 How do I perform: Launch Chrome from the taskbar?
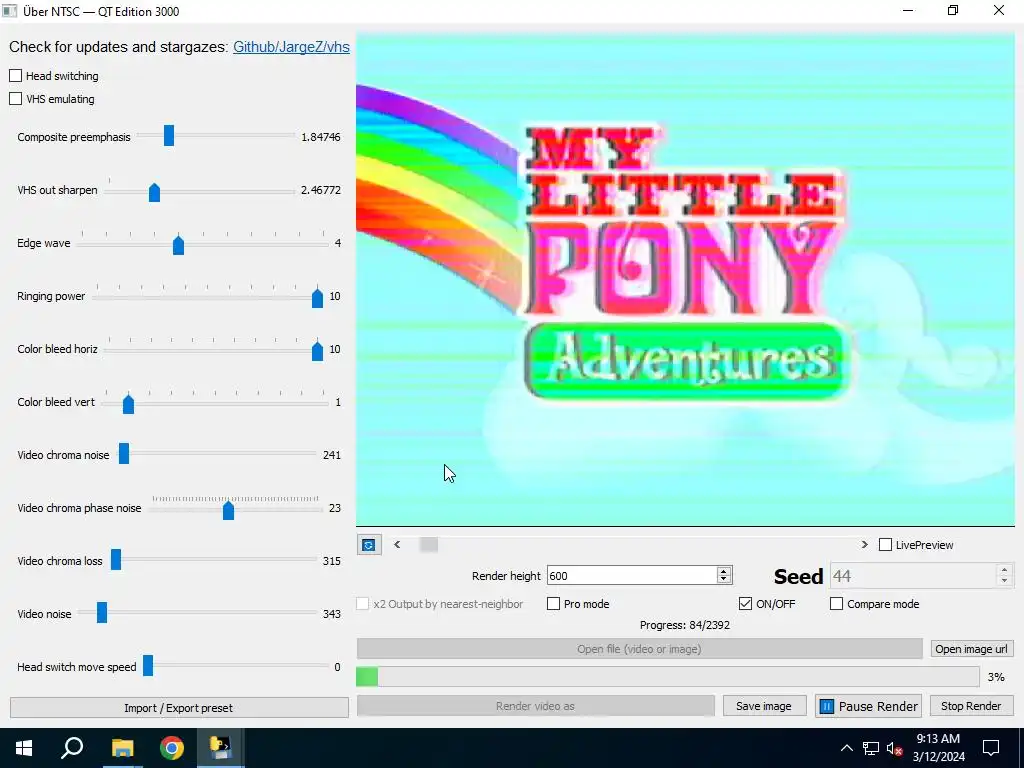coord(172,748)
